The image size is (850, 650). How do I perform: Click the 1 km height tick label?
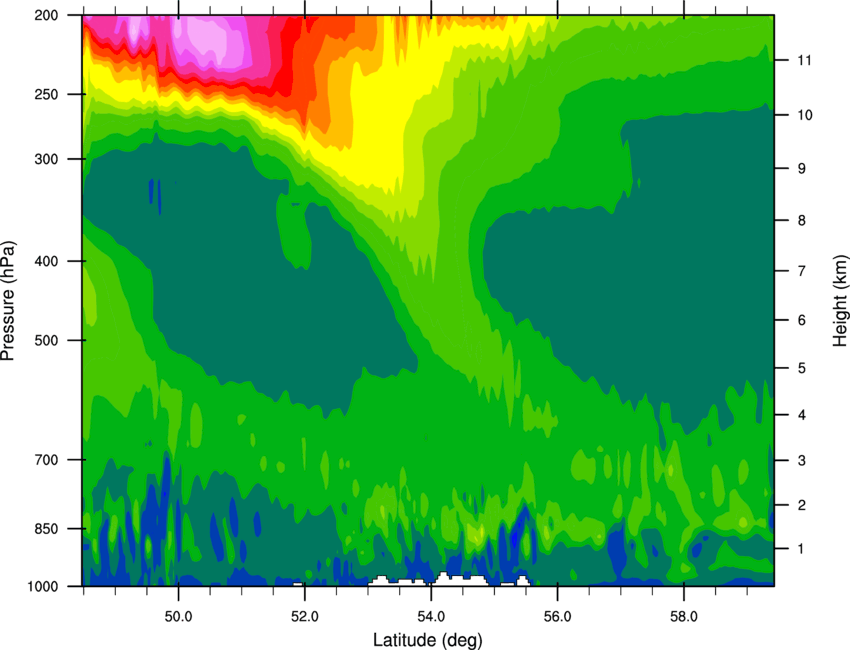click(800, 549)
